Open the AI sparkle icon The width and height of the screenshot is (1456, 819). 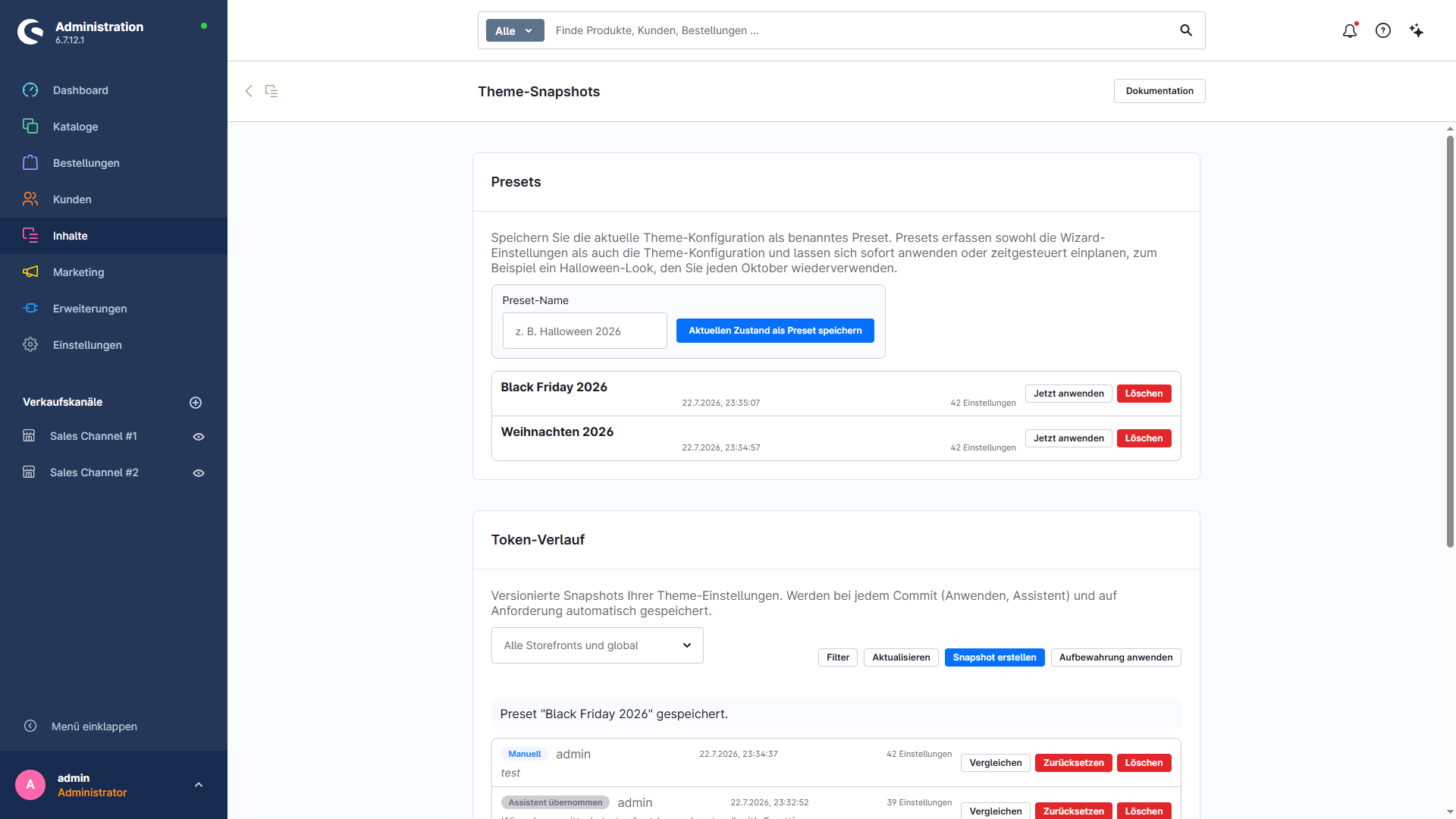tap(1417, 30)
